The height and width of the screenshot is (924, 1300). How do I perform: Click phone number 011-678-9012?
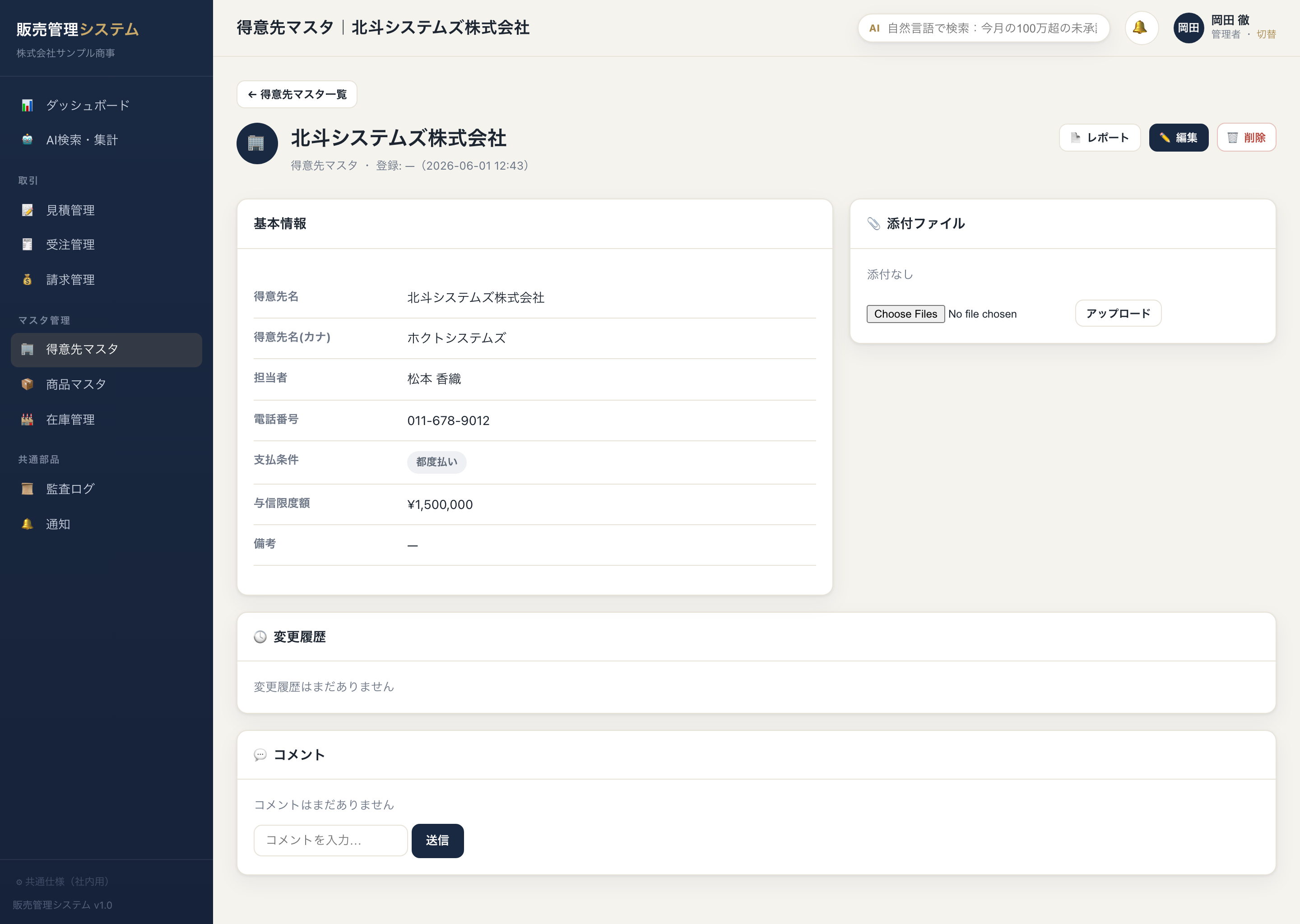coord(448,420)
